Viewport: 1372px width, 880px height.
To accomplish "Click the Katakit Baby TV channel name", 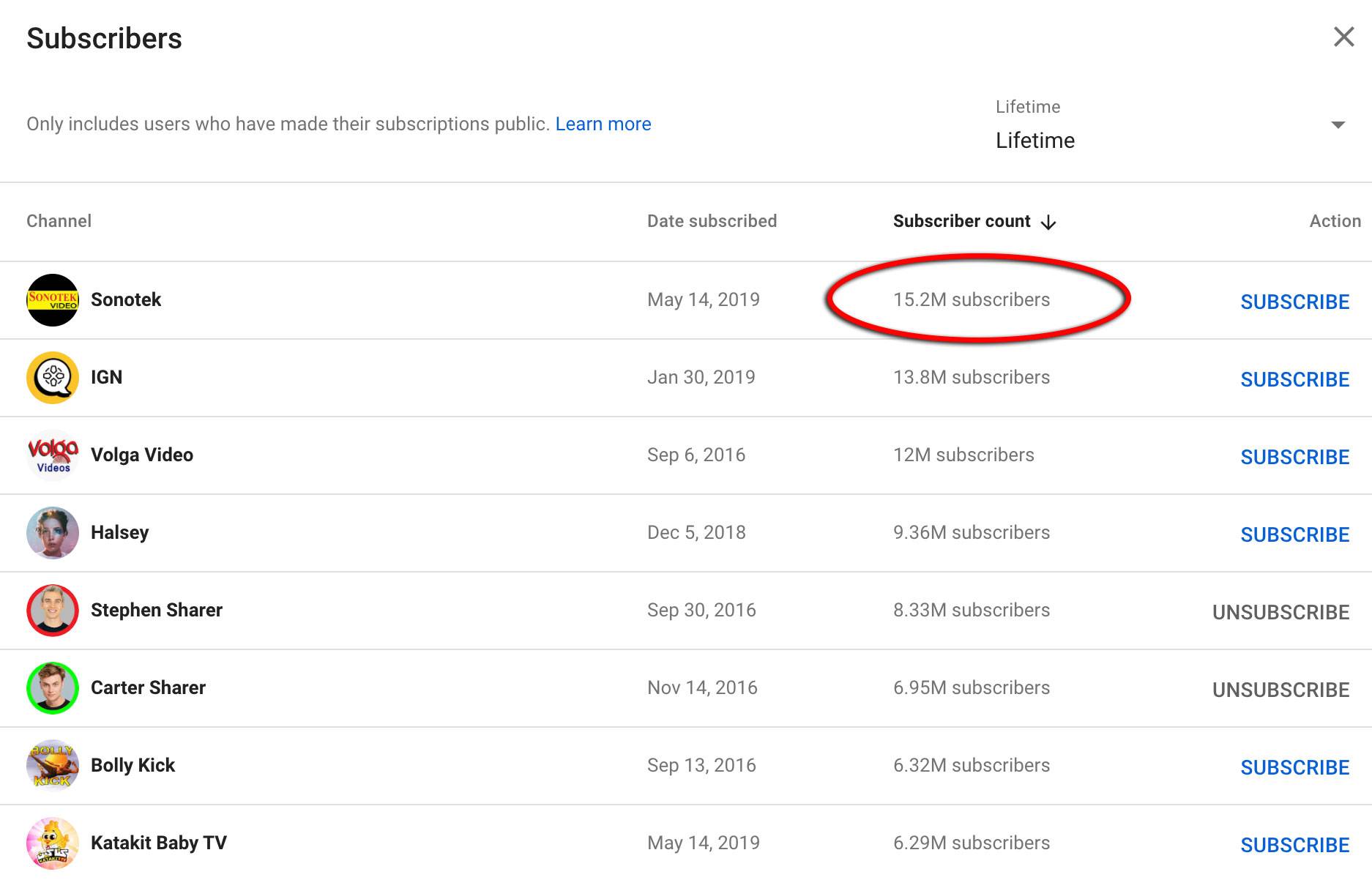I will [159, 843].
